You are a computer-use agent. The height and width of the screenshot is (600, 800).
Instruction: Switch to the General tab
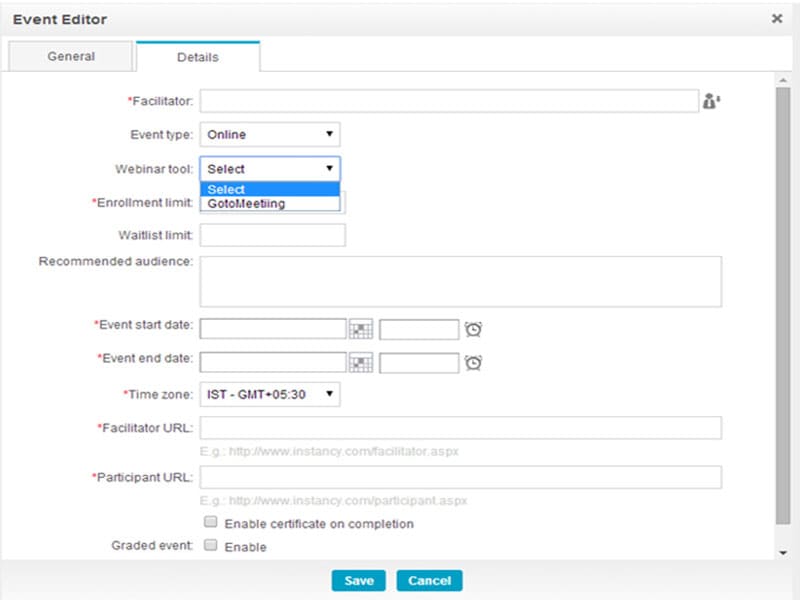tap(71, 57)
